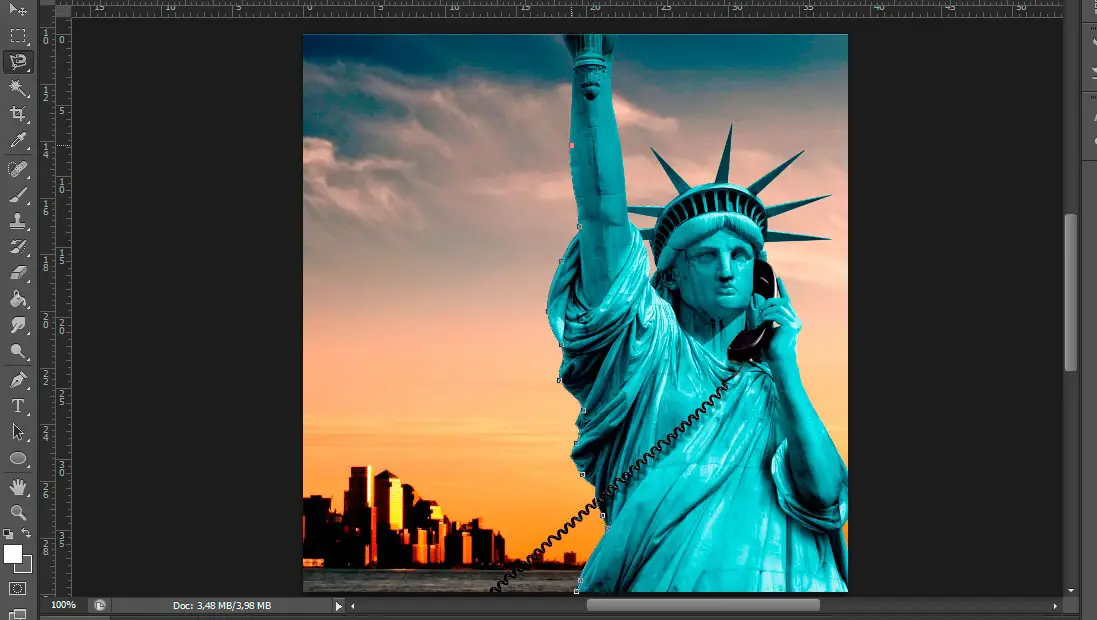
Task: Select the Paint Bucket tool
Action: coord(18,300)
